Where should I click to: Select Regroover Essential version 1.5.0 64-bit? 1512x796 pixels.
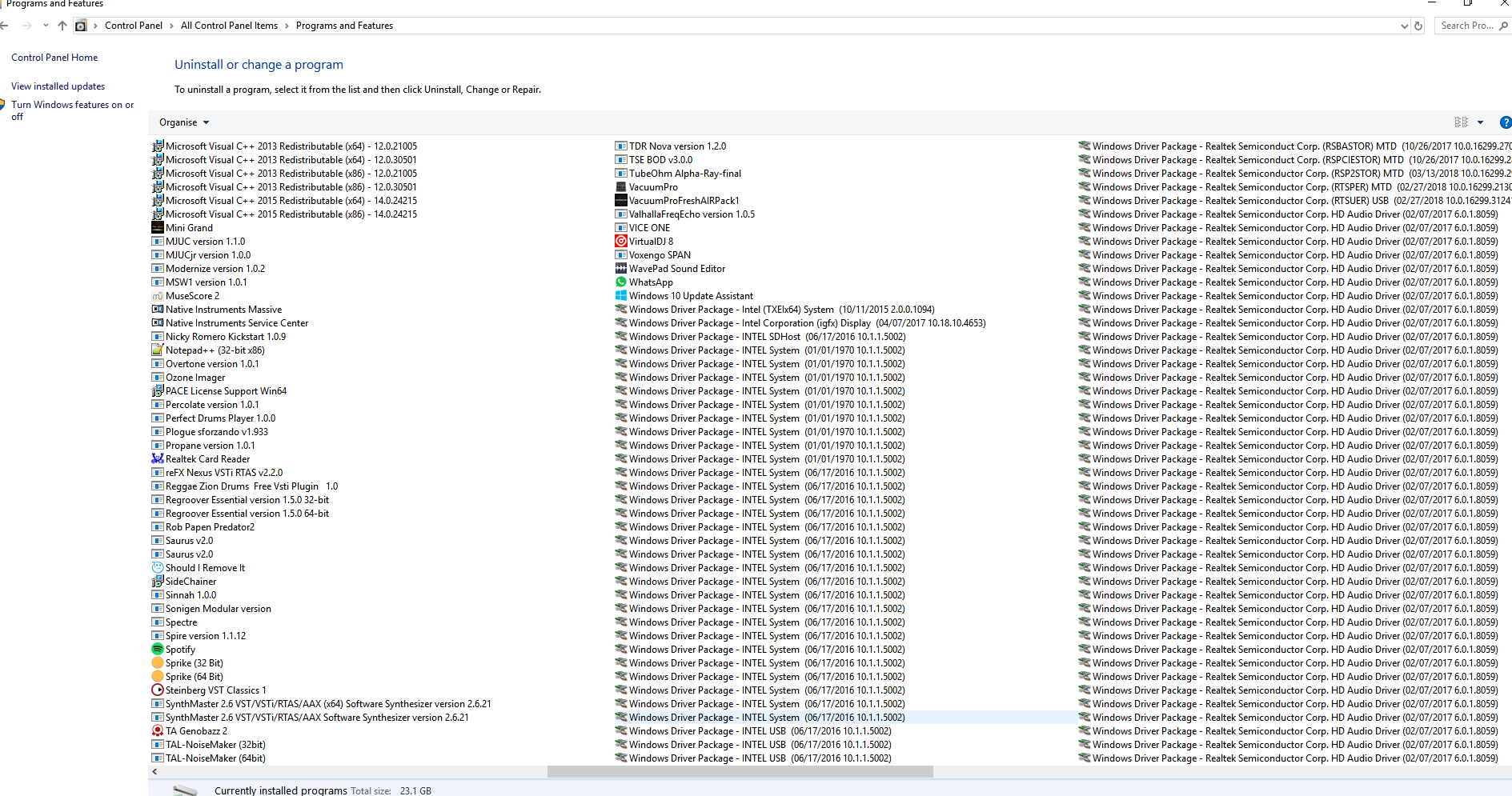(x=247, y=513)
